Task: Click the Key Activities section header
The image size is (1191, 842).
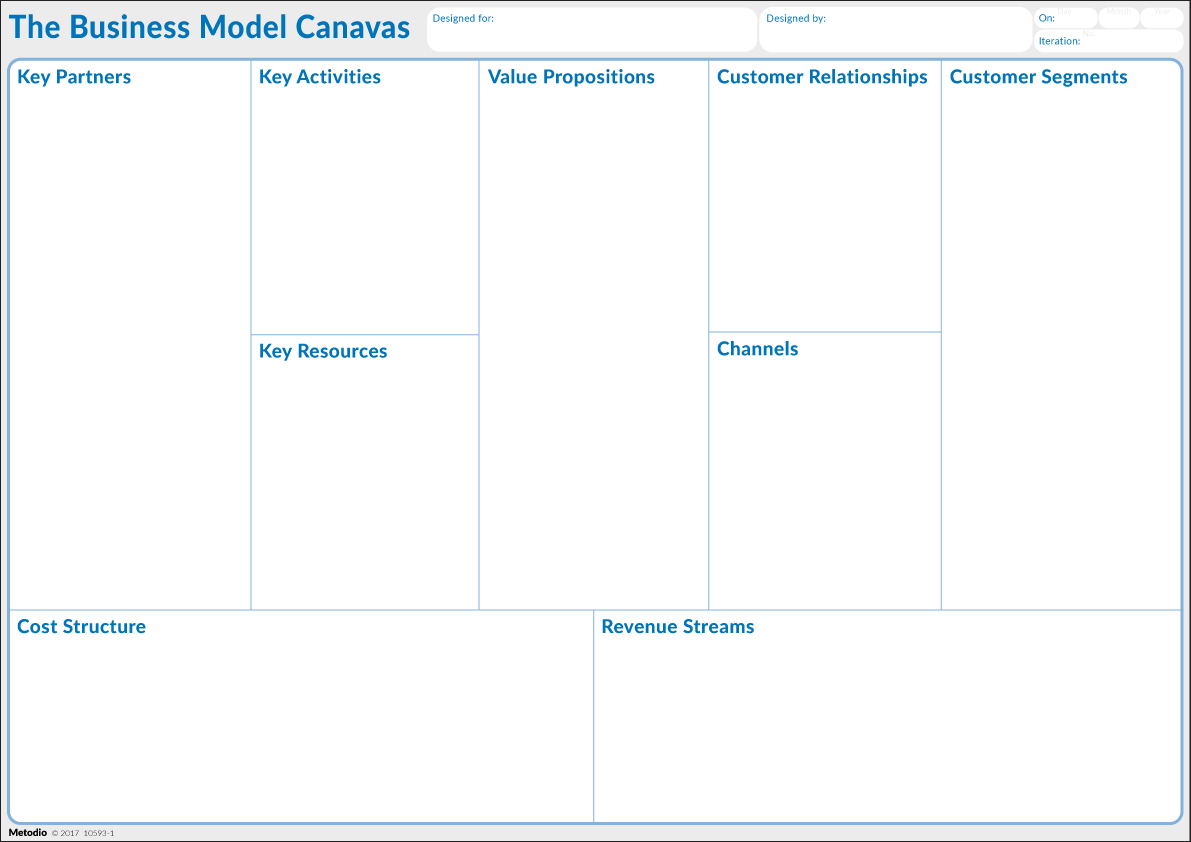Action: tap(319, 76)
